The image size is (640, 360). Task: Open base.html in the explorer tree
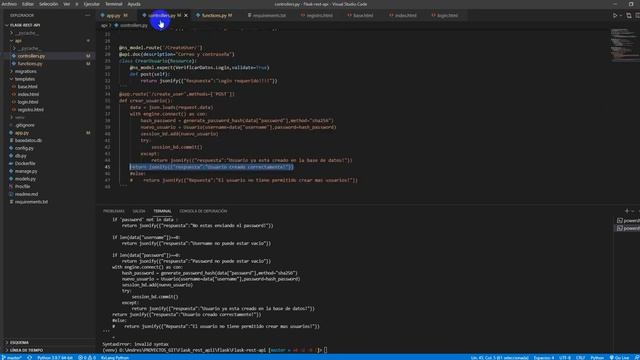(x=28, y=87)
